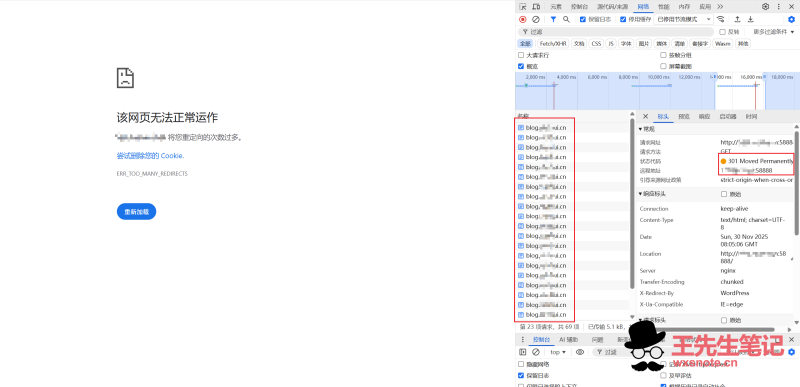Open the 时间 tab in request details

(x=751, y=116)
